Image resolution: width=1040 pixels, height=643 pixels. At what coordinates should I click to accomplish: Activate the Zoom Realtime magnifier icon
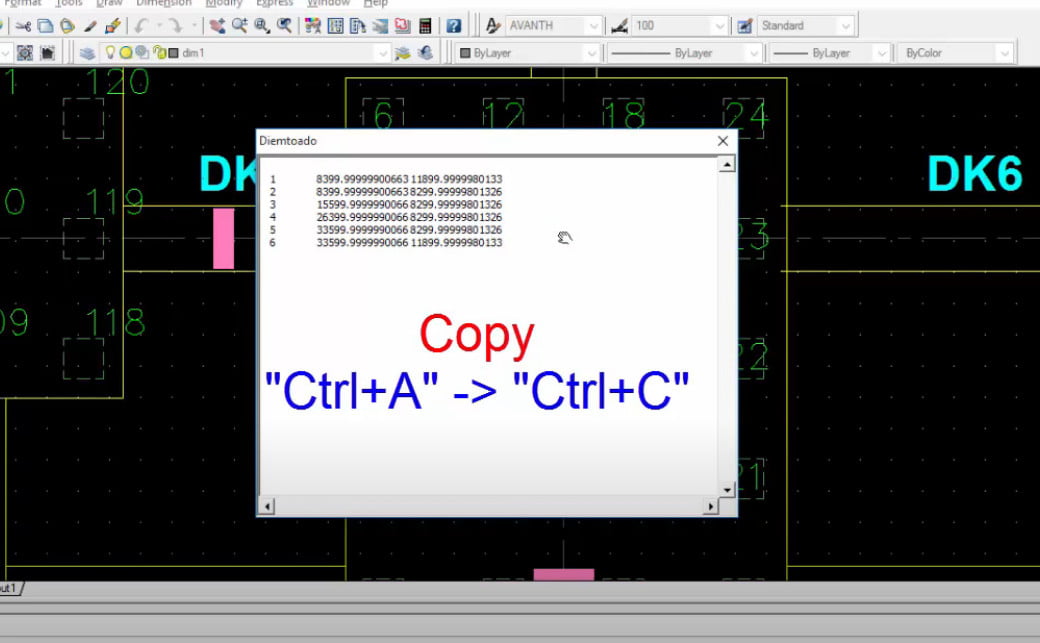(x=239, y=26)
